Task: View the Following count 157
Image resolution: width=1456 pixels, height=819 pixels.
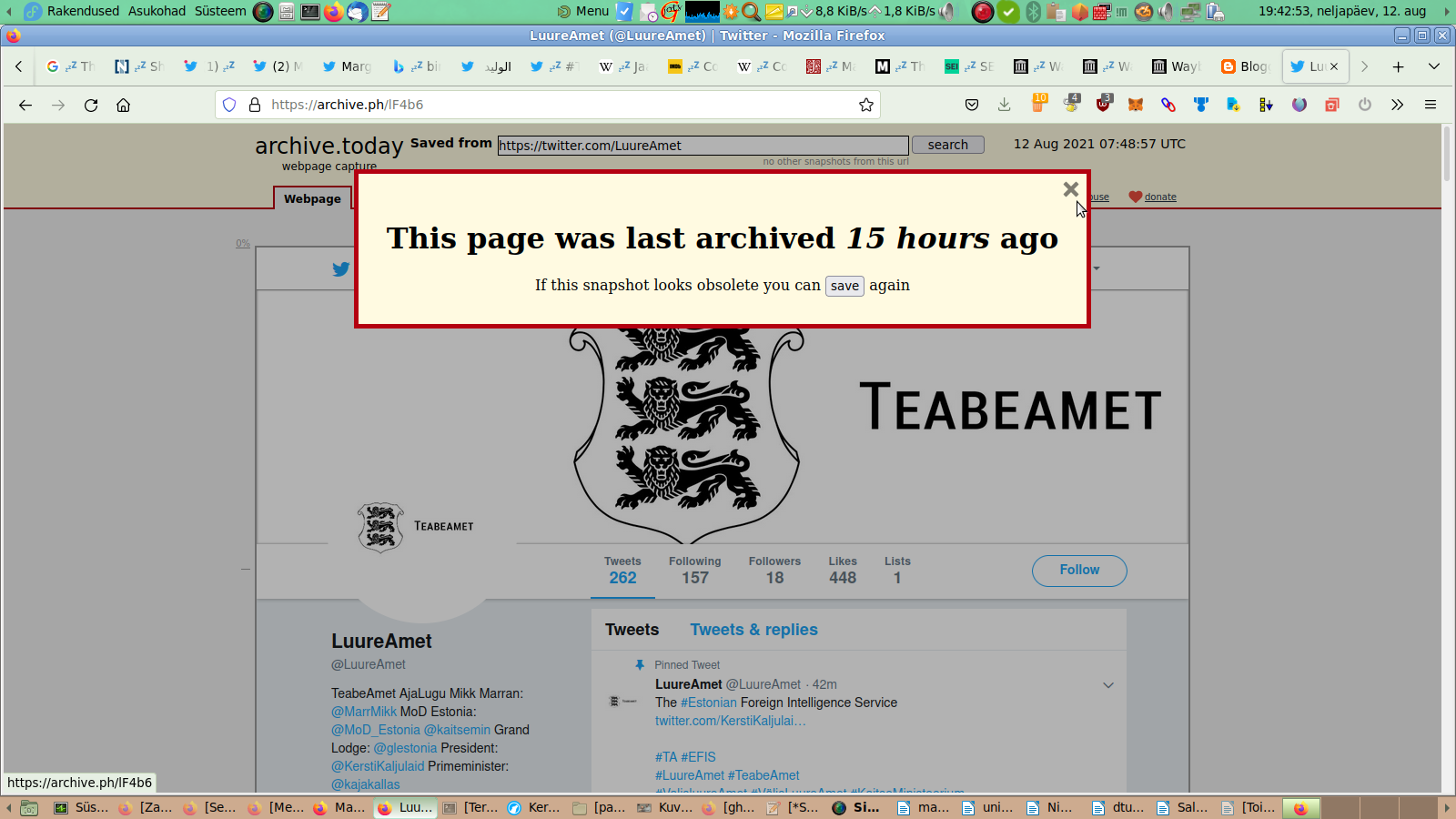Action: coord(694,571)
